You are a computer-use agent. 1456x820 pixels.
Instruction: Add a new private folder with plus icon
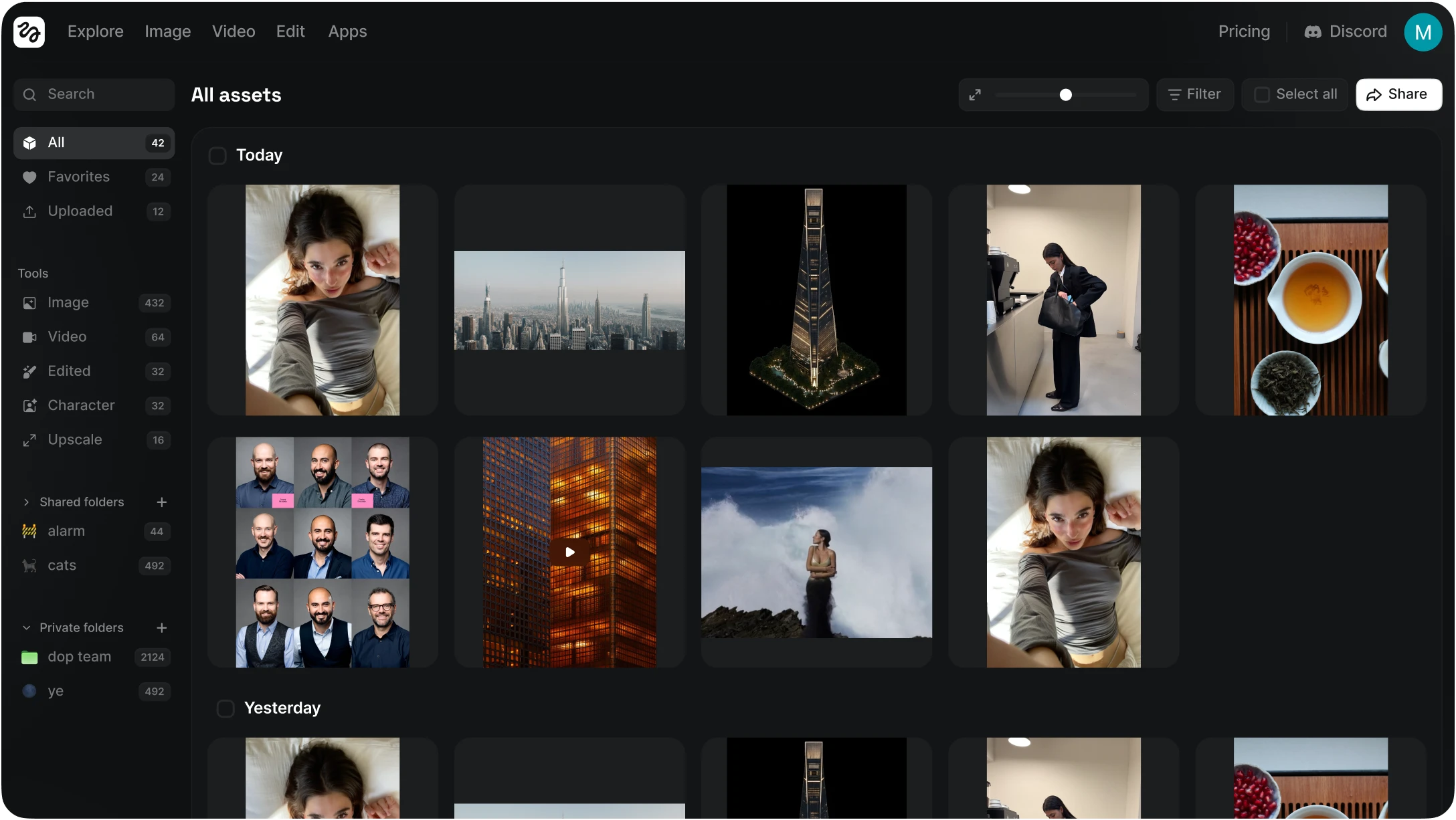(161, 628)
